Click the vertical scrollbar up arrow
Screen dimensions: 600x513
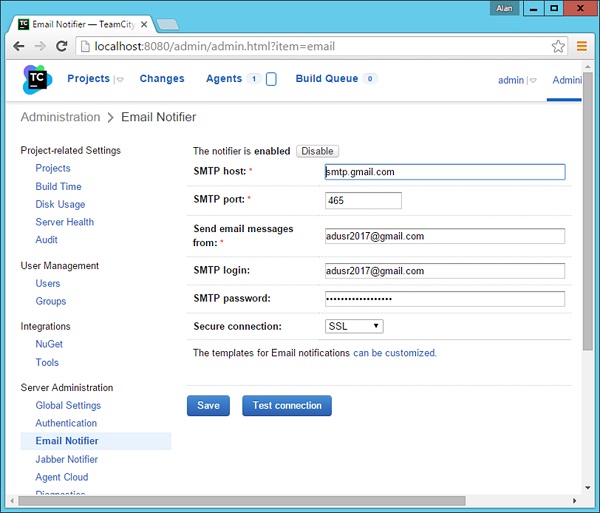click(x=587, y=67)
